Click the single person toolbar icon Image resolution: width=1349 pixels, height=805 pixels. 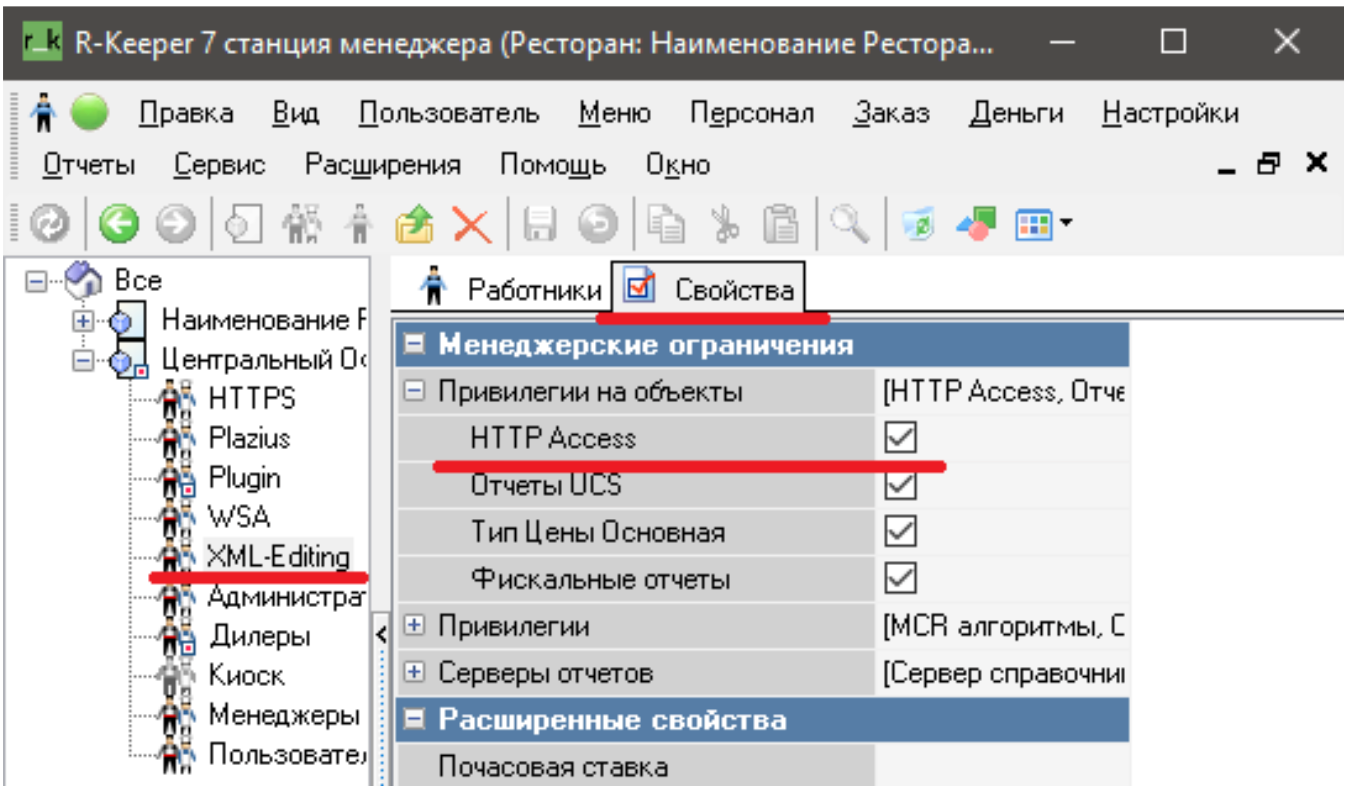coord(357,224)
